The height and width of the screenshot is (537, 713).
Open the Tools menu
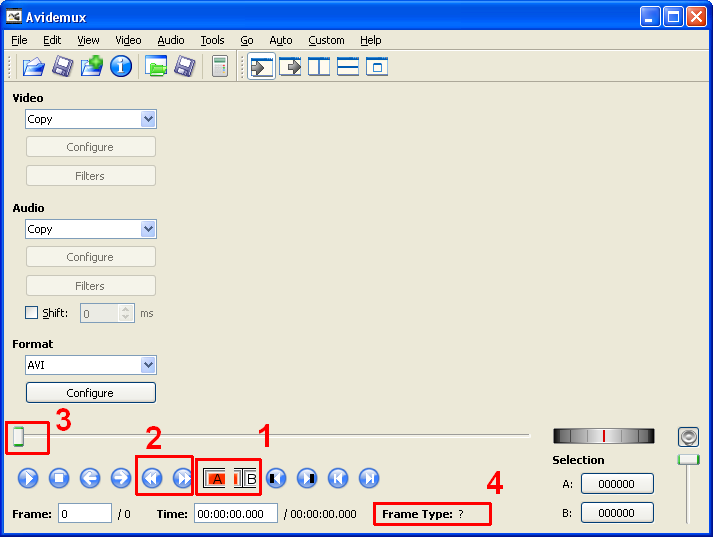(212, 40)
